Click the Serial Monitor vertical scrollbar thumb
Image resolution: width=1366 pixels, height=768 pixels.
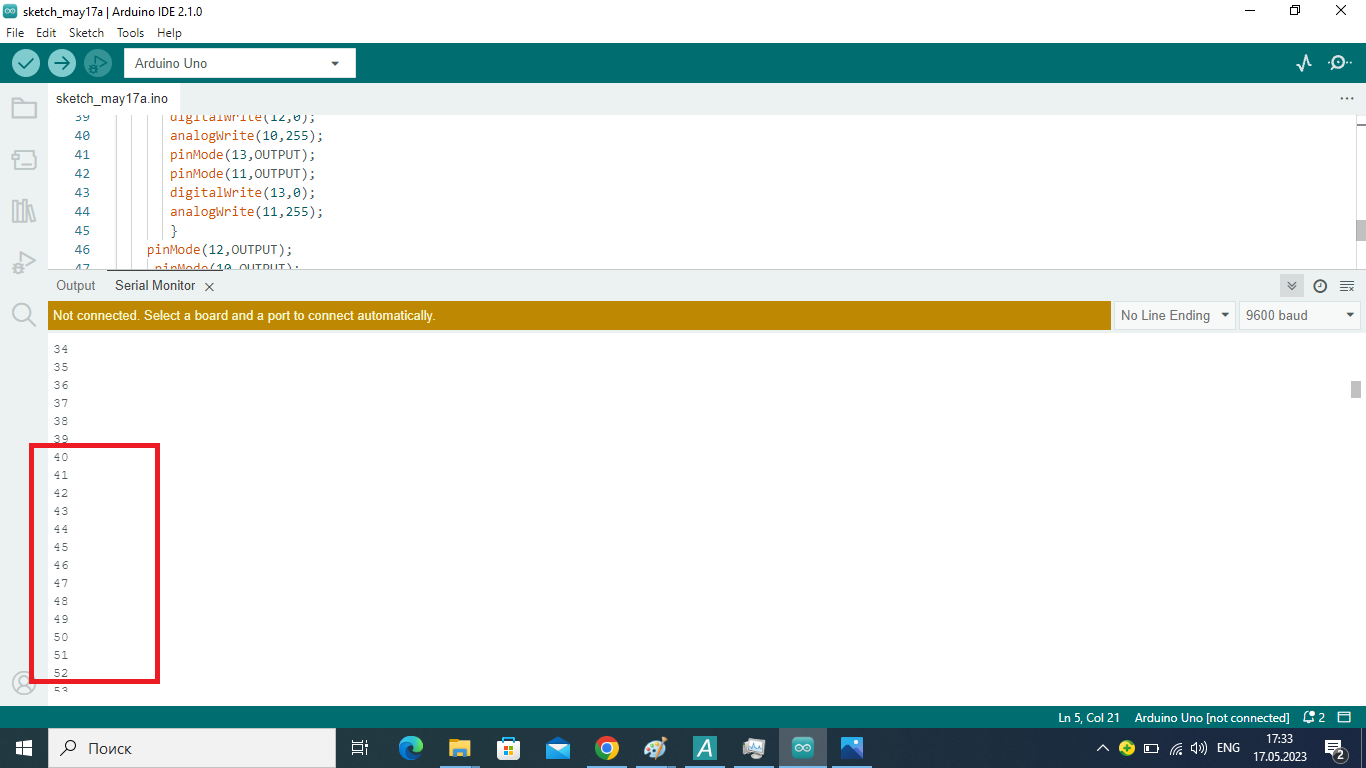(x=1356, y=389)
